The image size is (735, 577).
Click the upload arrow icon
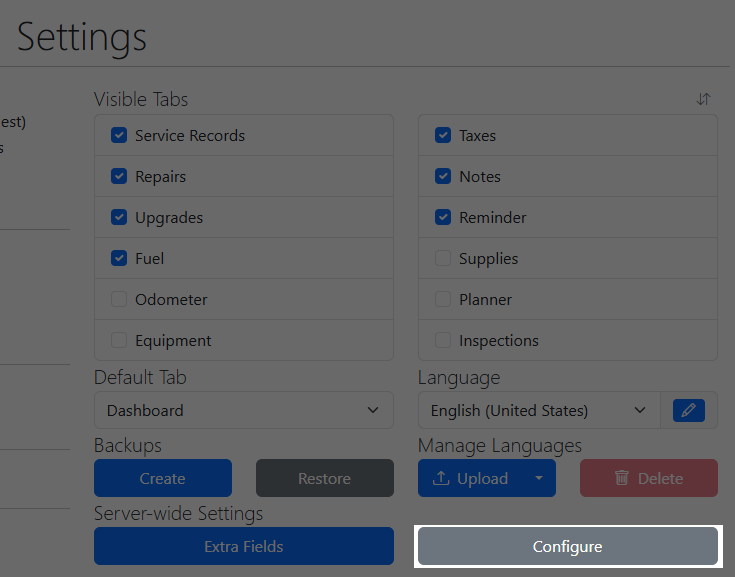[x=441, y=479]
